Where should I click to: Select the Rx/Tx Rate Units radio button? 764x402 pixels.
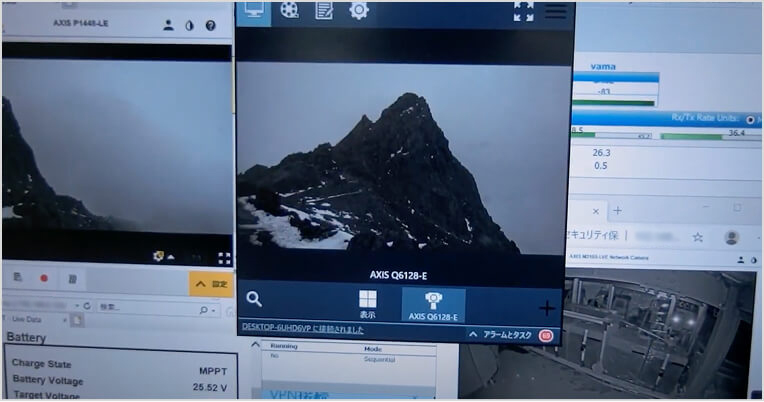(x=750, y=119)
